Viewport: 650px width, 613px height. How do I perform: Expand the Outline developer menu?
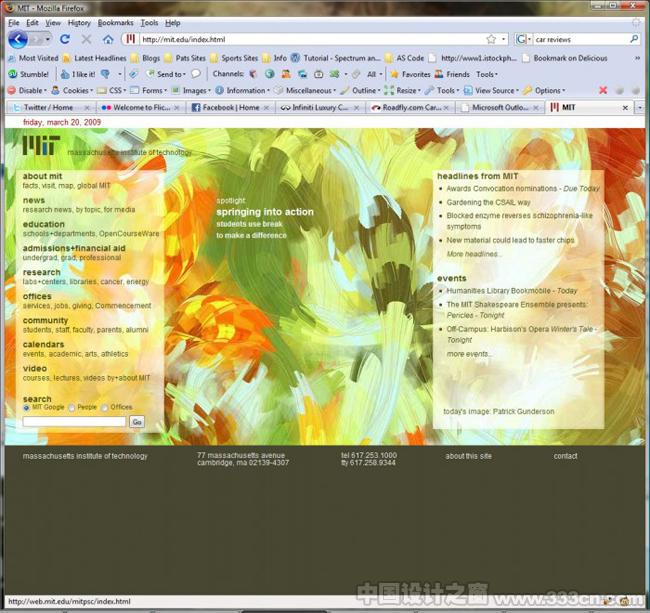[x=360, y=90]
